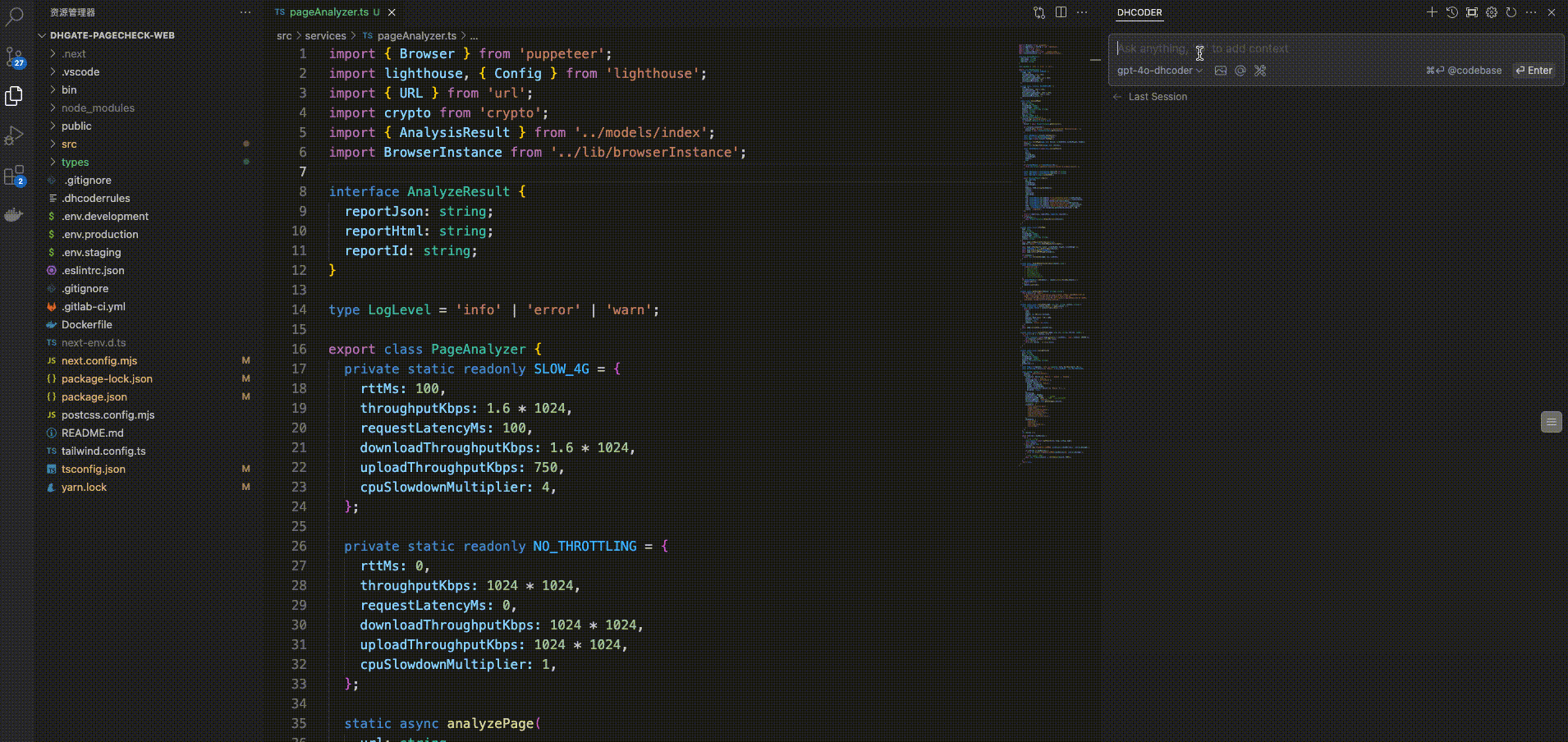This screenshot has width=1568, height=742.
Task: Click the breadcrumb trailing ellipsis
Action: (474, 35)
